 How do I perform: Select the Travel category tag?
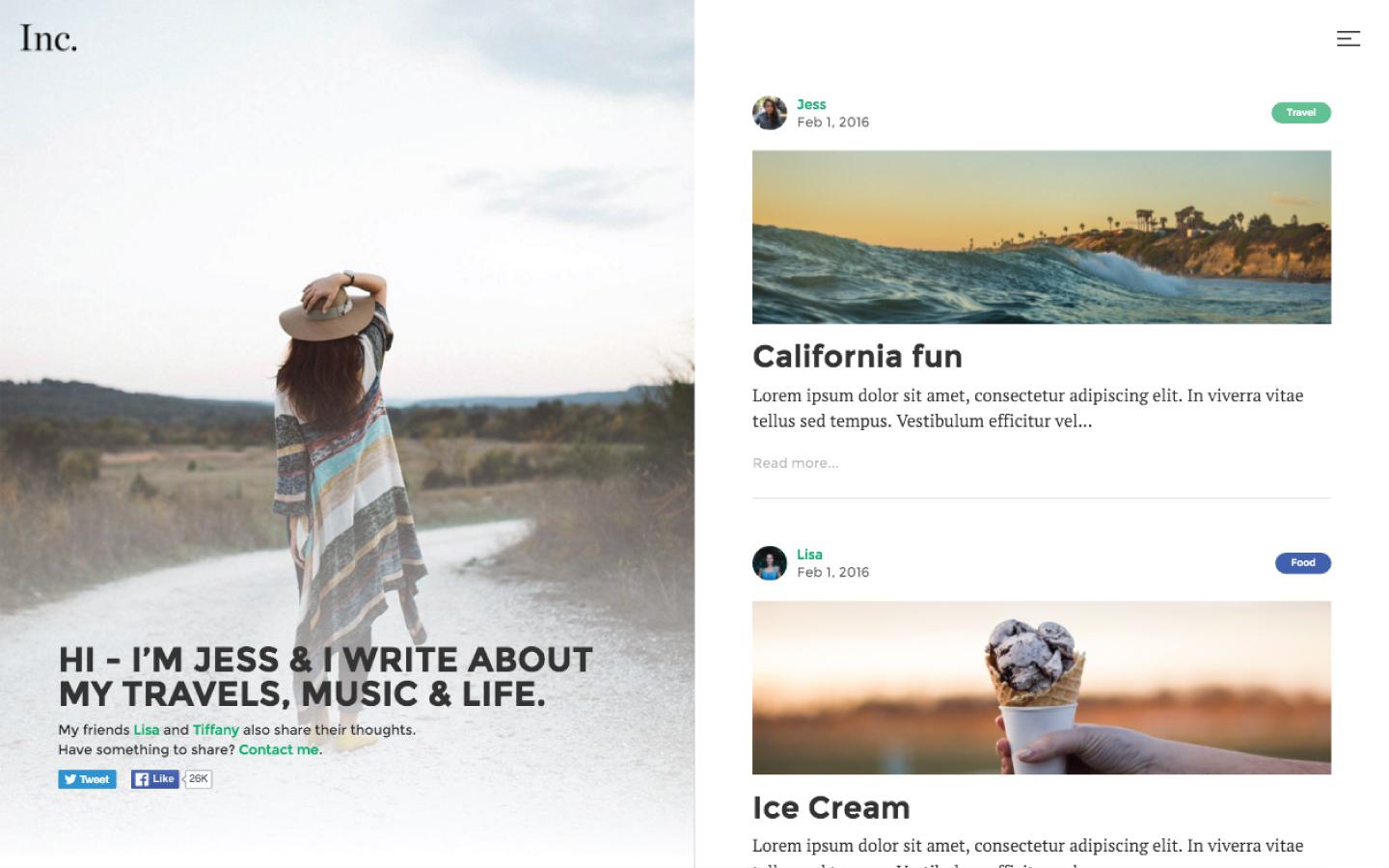pos(1300,113)
